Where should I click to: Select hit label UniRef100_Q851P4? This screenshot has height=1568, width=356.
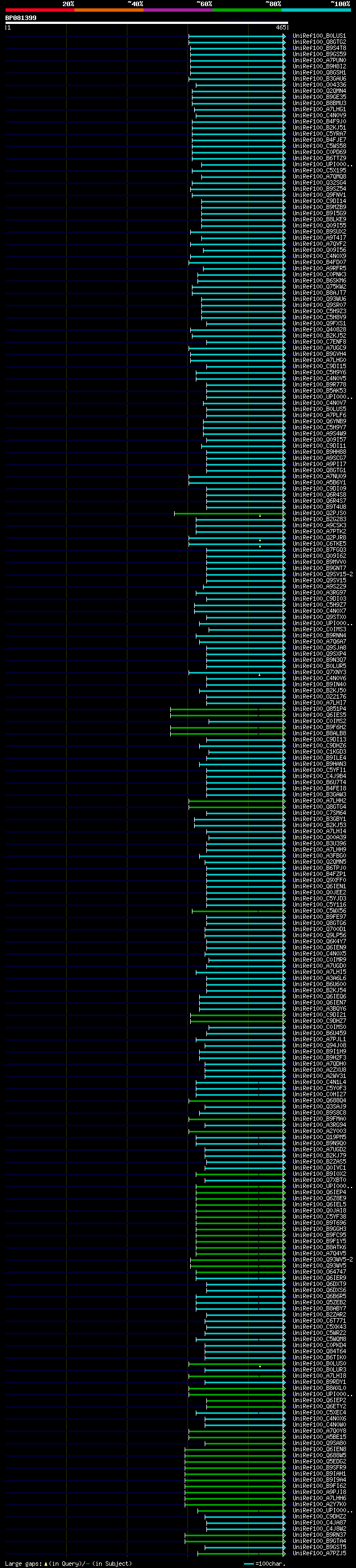[319, 709]
